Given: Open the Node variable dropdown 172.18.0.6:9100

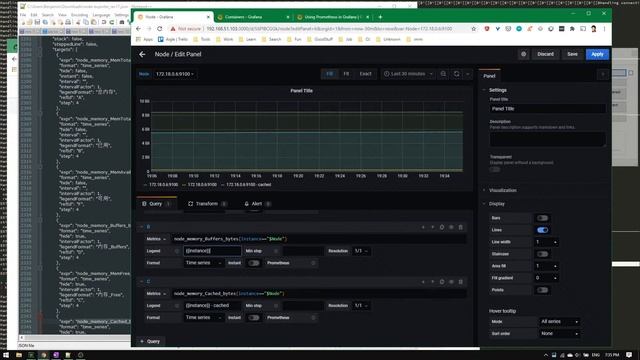Looking at the screenshot, I should pos(174,74).
